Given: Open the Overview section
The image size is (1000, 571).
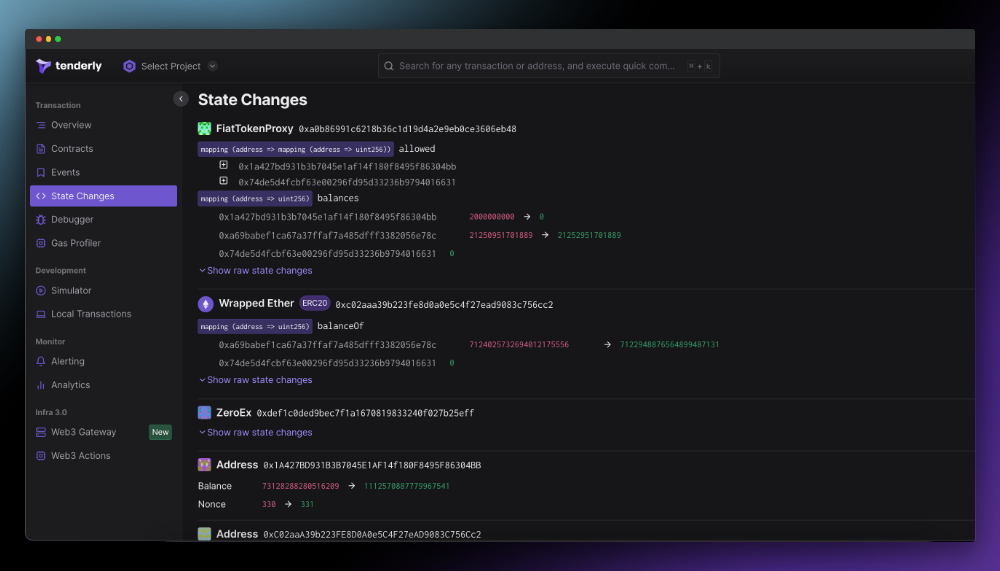Looking at the screenshot, I should [x=71, y=125].
